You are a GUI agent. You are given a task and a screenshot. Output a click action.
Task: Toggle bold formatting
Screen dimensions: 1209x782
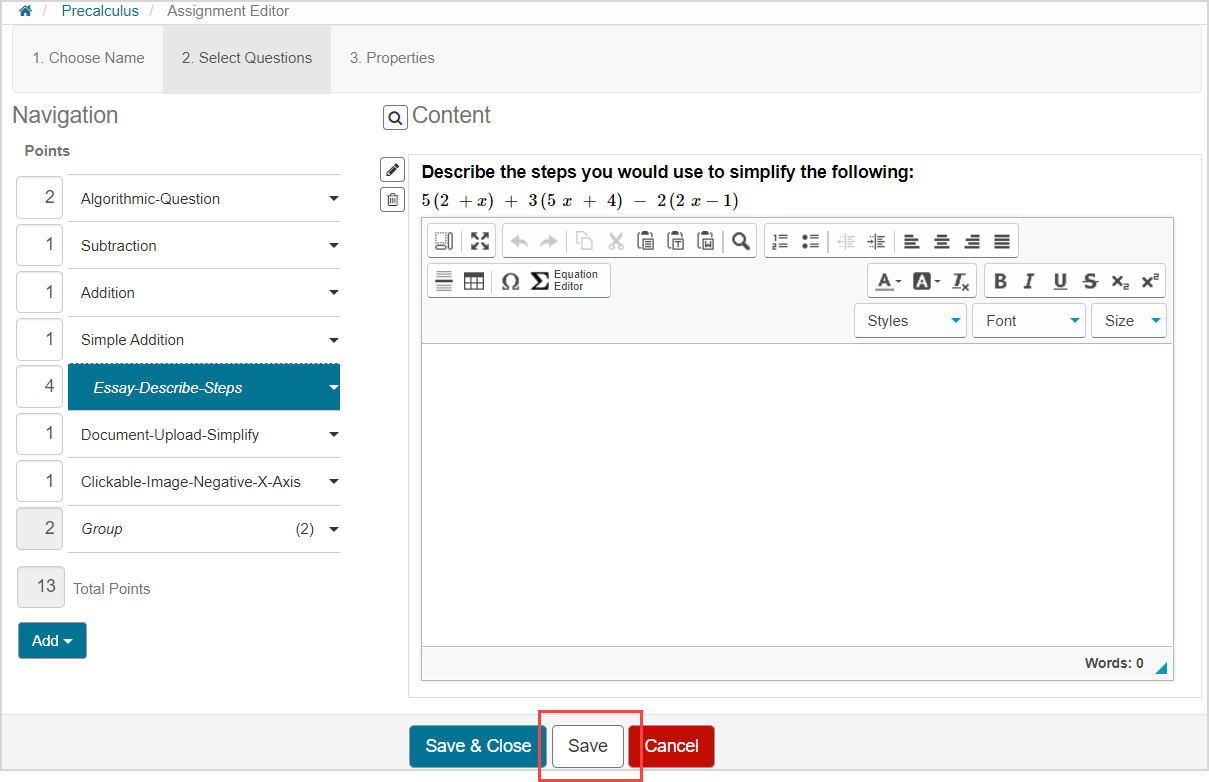point(1000,281)
